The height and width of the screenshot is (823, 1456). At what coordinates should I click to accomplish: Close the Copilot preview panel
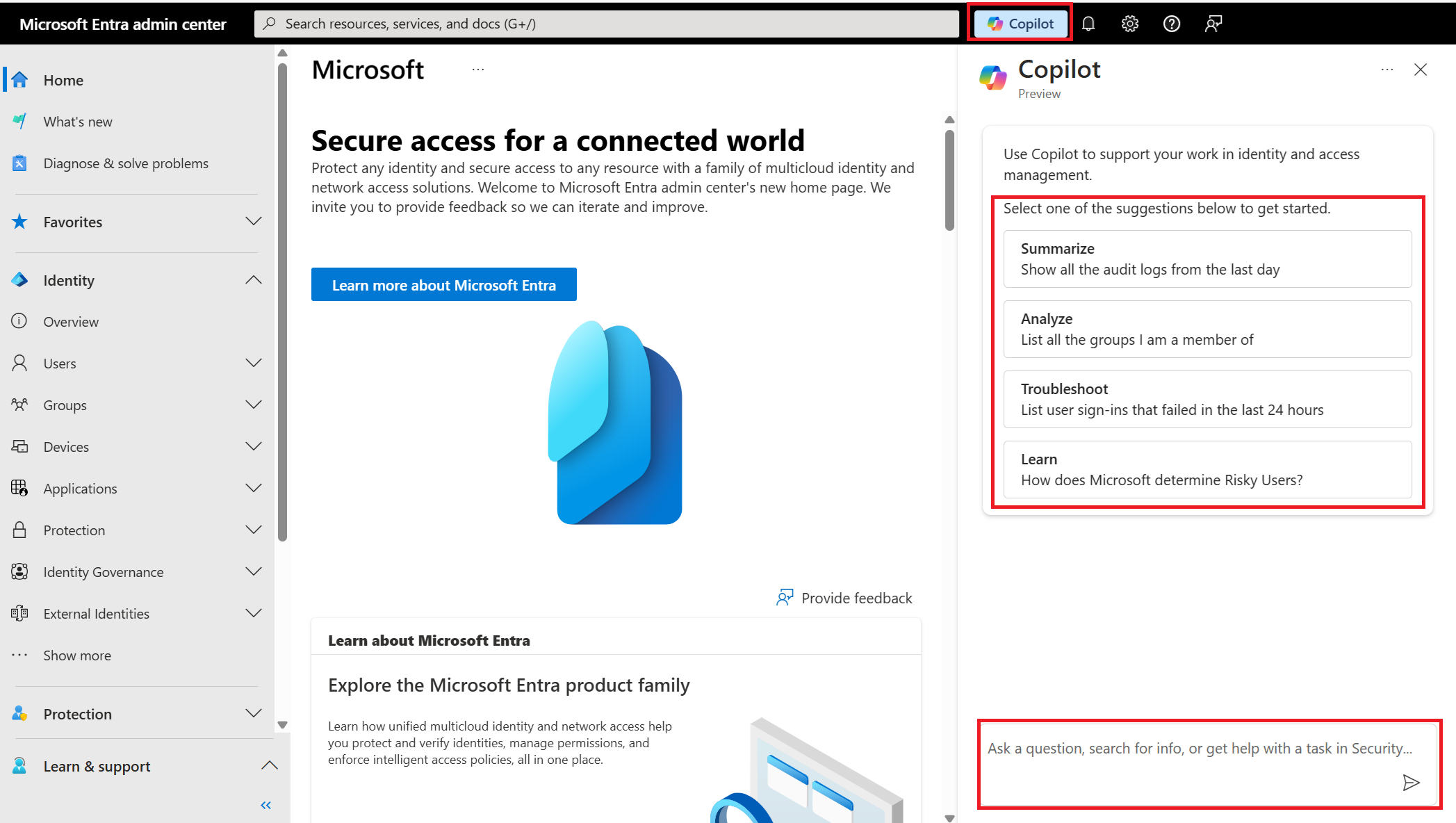(1421, 70)
